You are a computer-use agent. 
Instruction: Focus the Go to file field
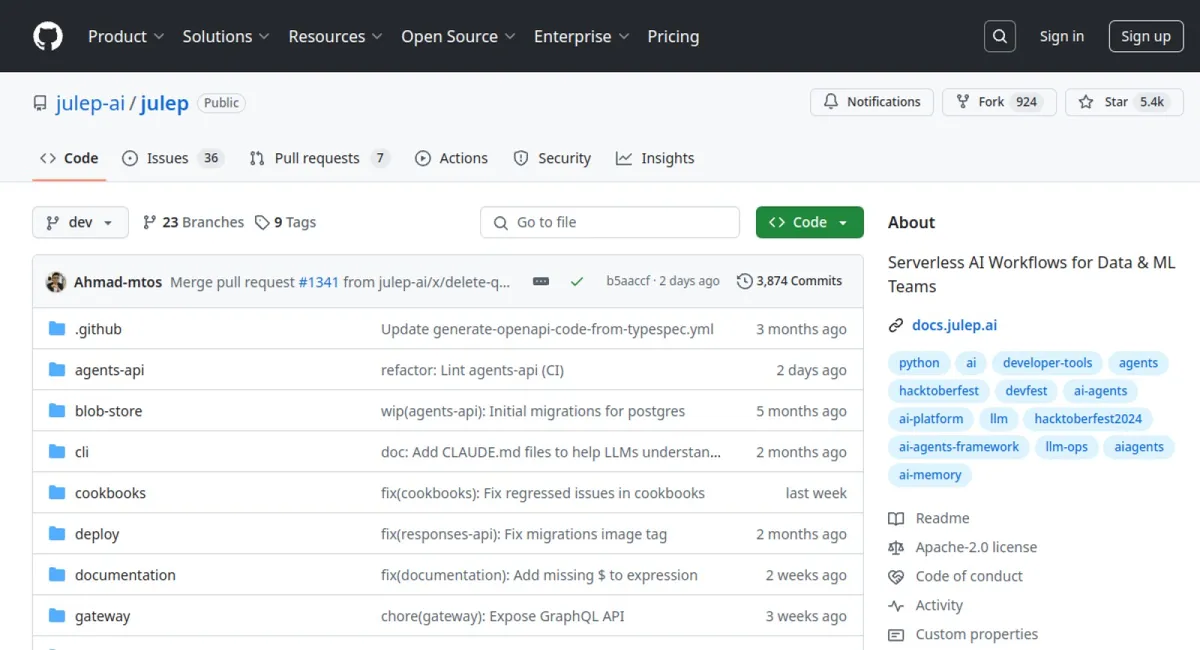click(x=610, y=222)
